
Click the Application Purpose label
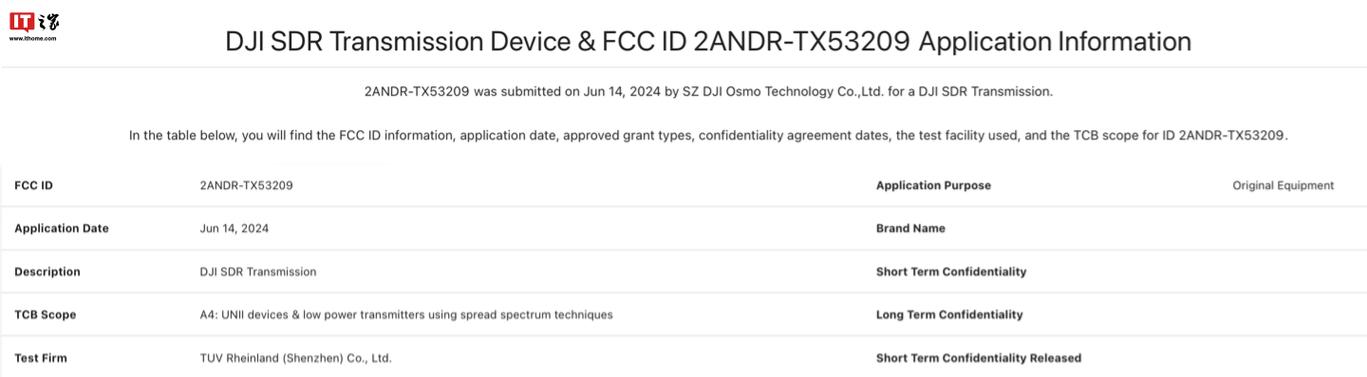(933, 185)
